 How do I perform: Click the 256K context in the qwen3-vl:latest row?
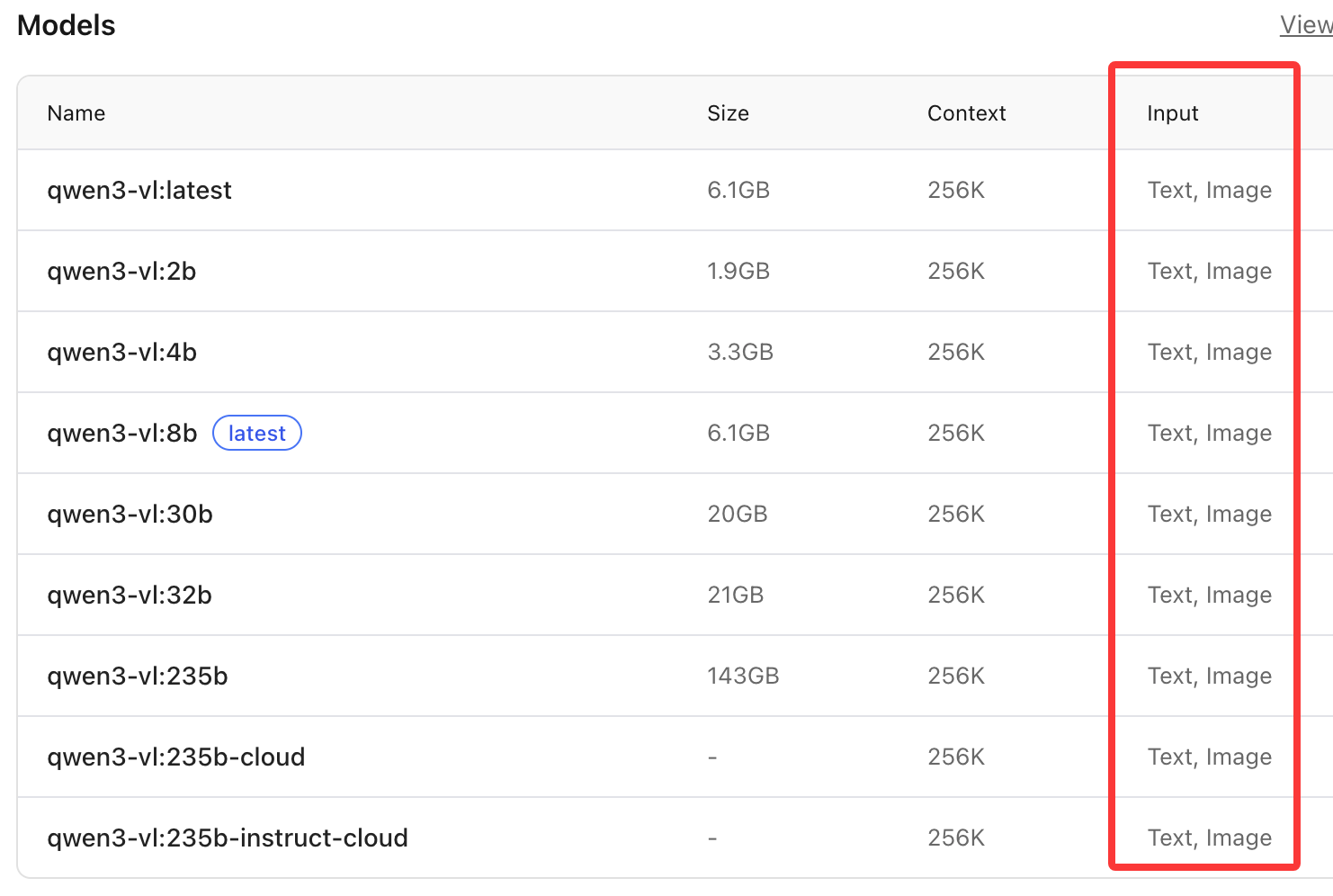956,191
